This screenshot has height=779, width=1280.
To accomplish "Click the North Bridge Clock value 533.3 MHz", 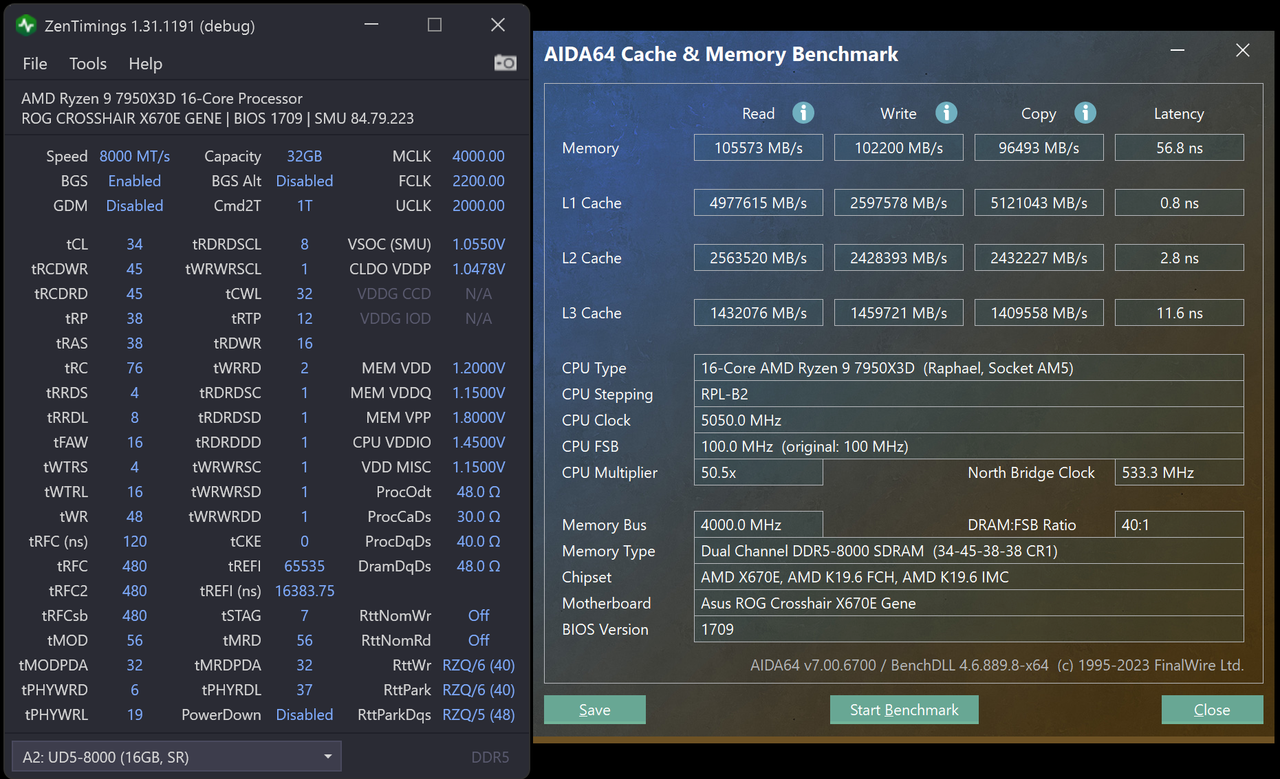I will click(x=1179, y=472).
